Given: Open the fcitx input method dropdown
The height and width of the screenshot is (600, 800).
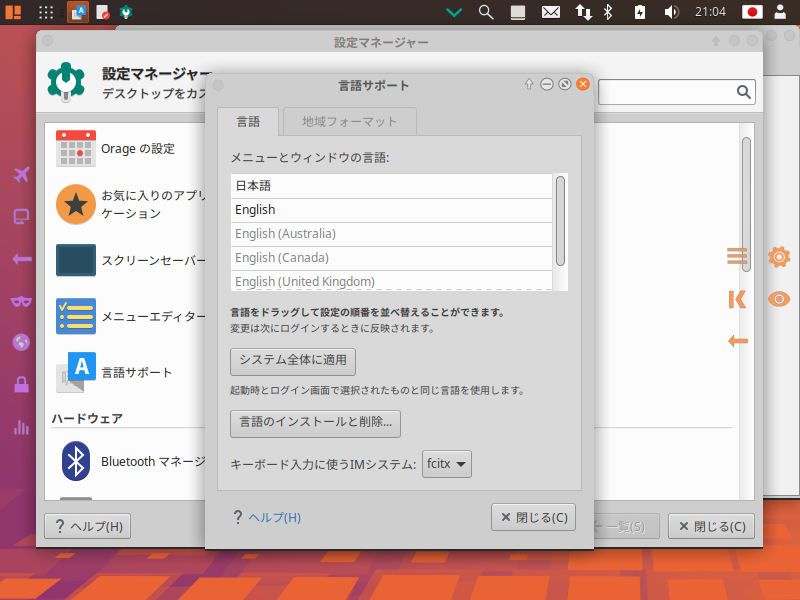Looking at the screenshot, I should click(447, 464).
